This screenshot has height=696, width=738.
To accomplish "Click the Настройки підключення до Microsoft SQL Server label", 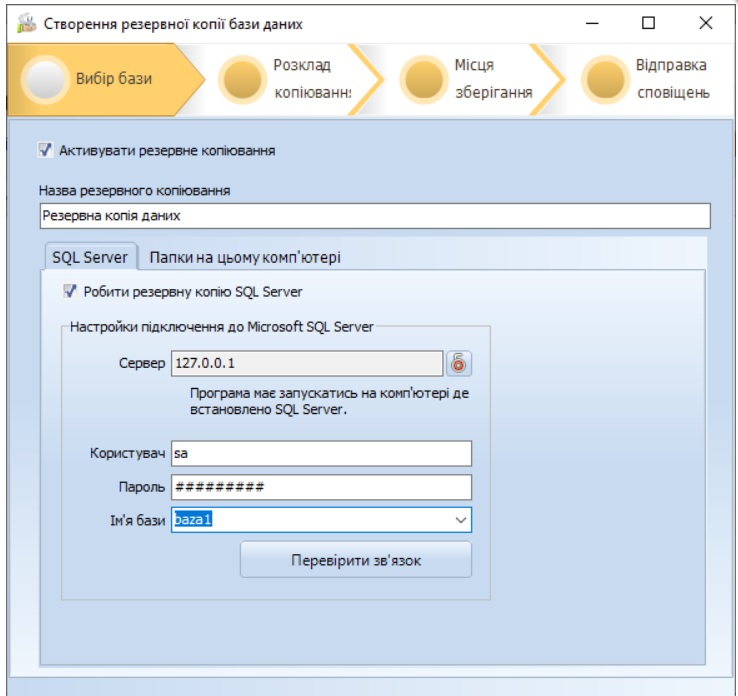I will pos(221,327).
